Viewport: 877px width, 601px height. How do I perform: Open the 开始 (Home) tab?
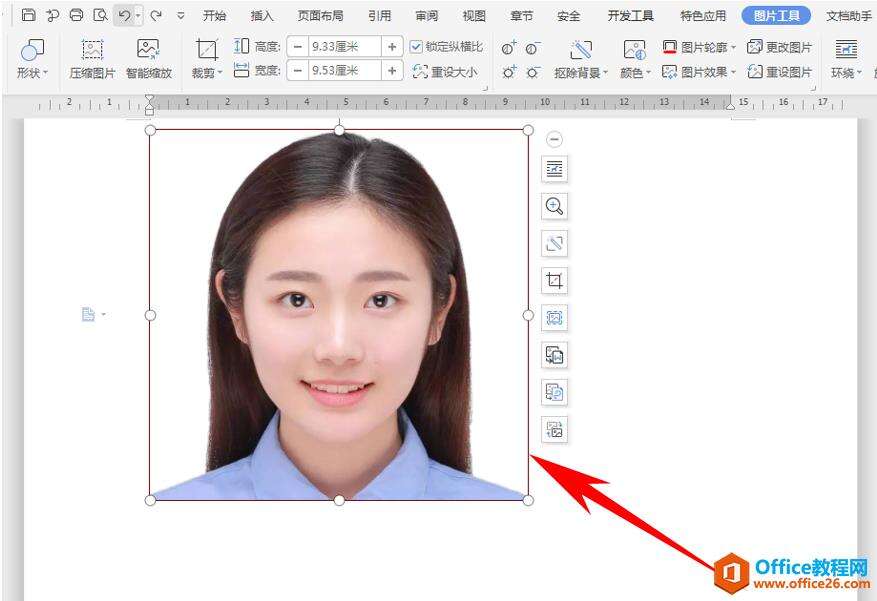tap(214, 16)
